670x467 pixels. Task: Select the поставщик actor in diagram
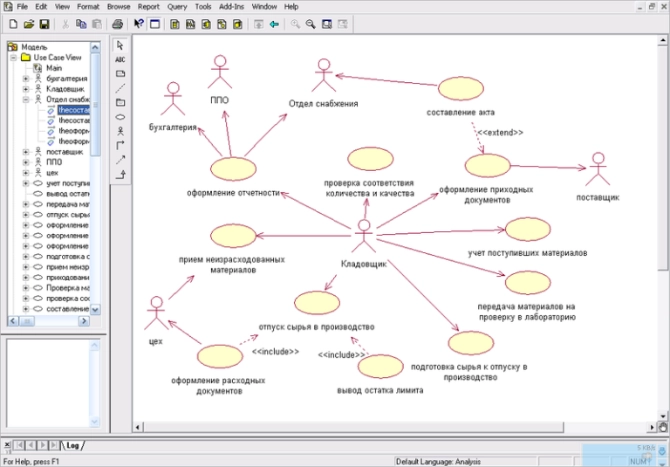pyautogui.click(x=598, y=169)
